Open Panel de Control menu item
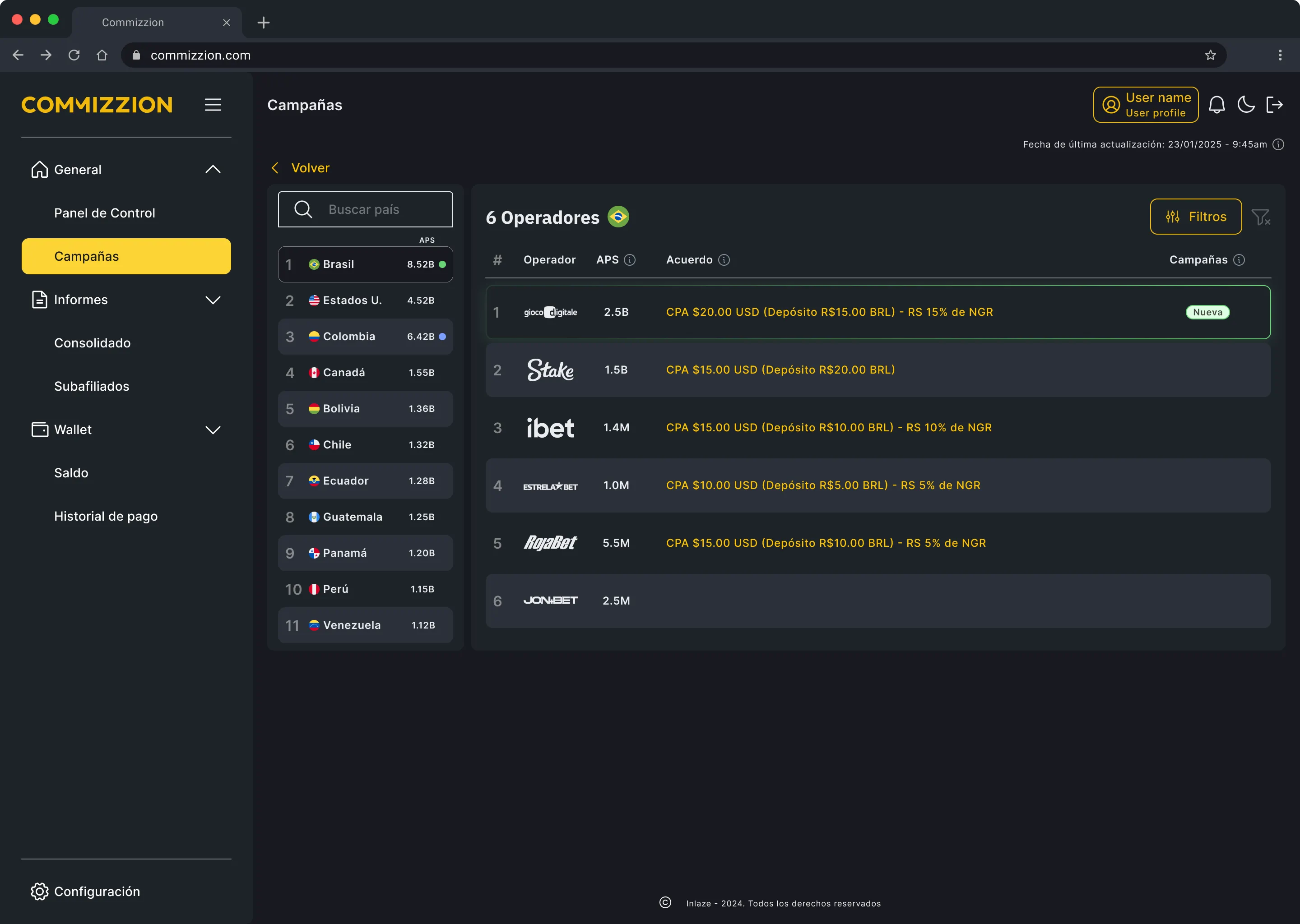1300x924 pixels. [105, 213]
